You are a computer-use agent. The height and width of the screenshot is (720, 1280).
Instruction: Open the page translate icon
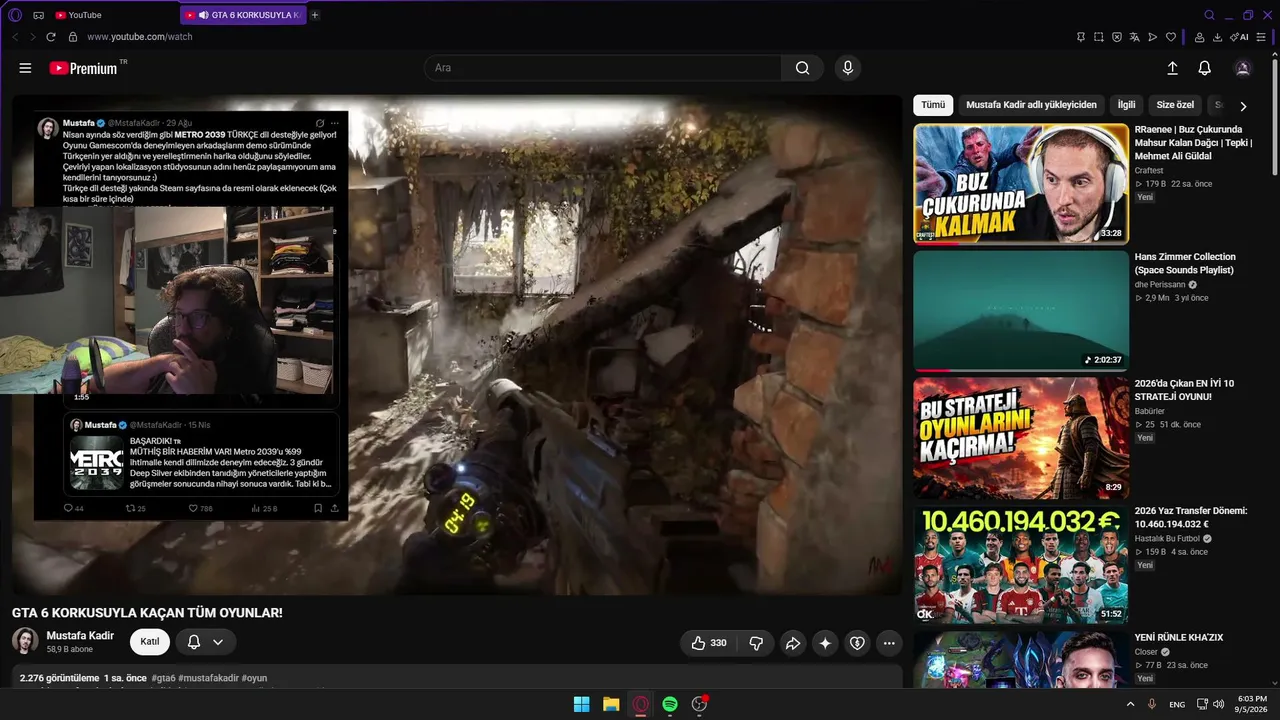coord(1135,37)
